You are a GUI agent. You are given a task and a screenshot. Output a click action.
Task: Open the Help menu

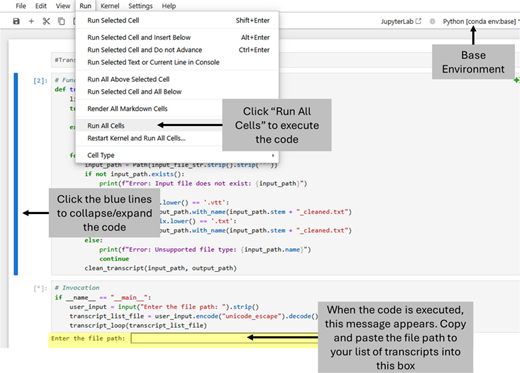click(169, 6)
